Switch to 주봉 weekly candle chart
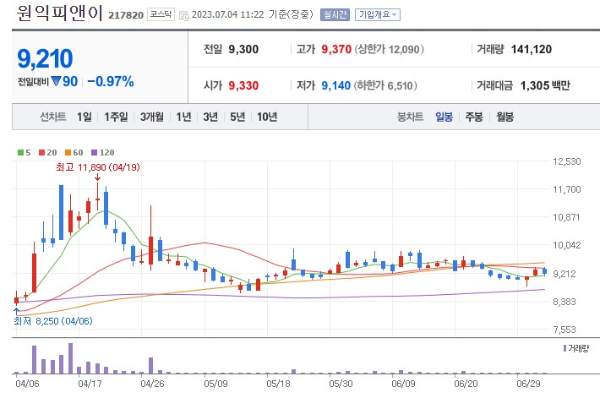 click(x=474, y=117)
